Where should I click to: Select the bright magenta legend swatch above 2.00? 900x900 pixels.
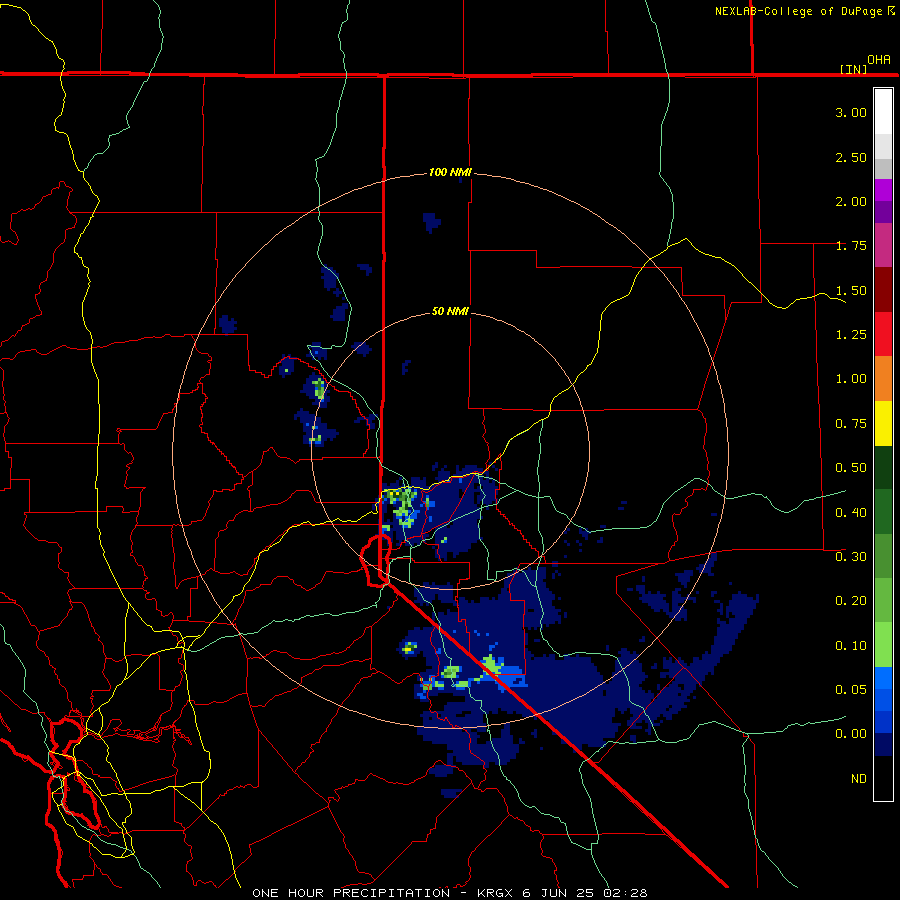point(883,190)
